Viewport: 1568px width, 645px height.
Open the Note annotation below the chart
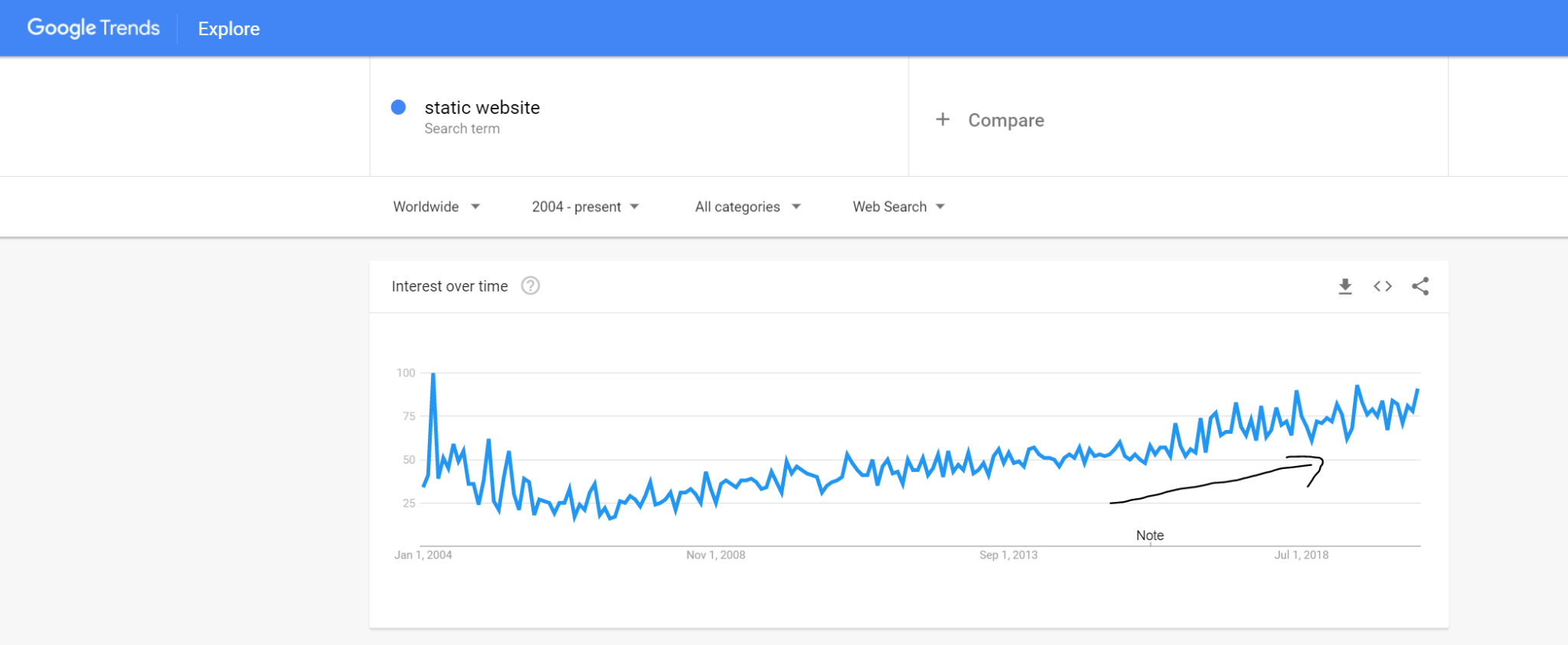(1148, 536)
